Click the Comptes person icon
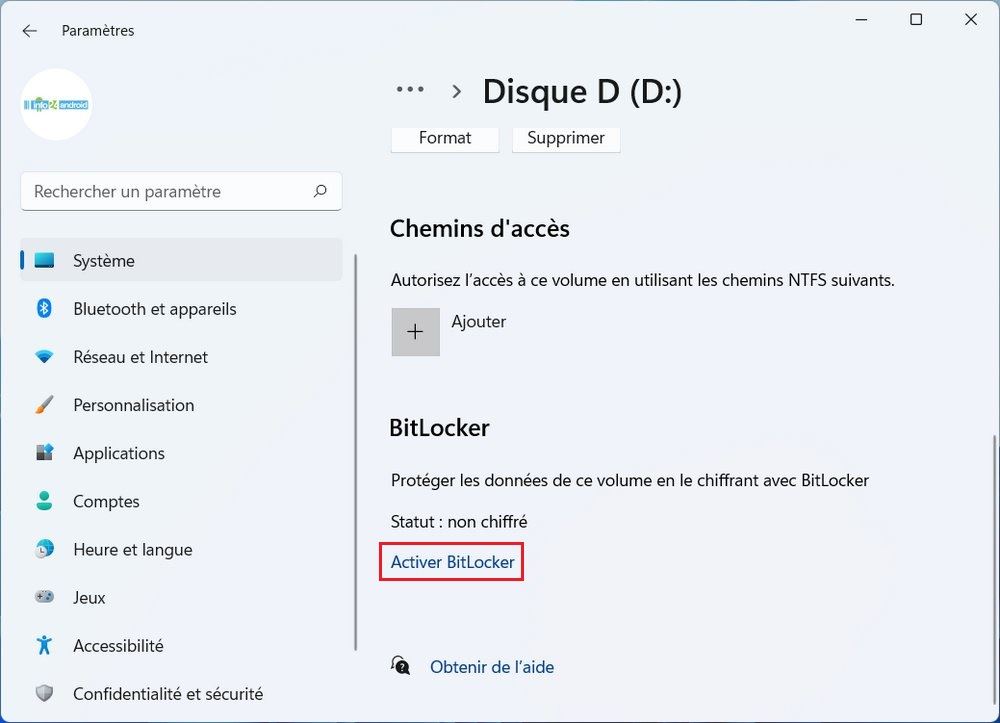 click(x=44, y=501)
